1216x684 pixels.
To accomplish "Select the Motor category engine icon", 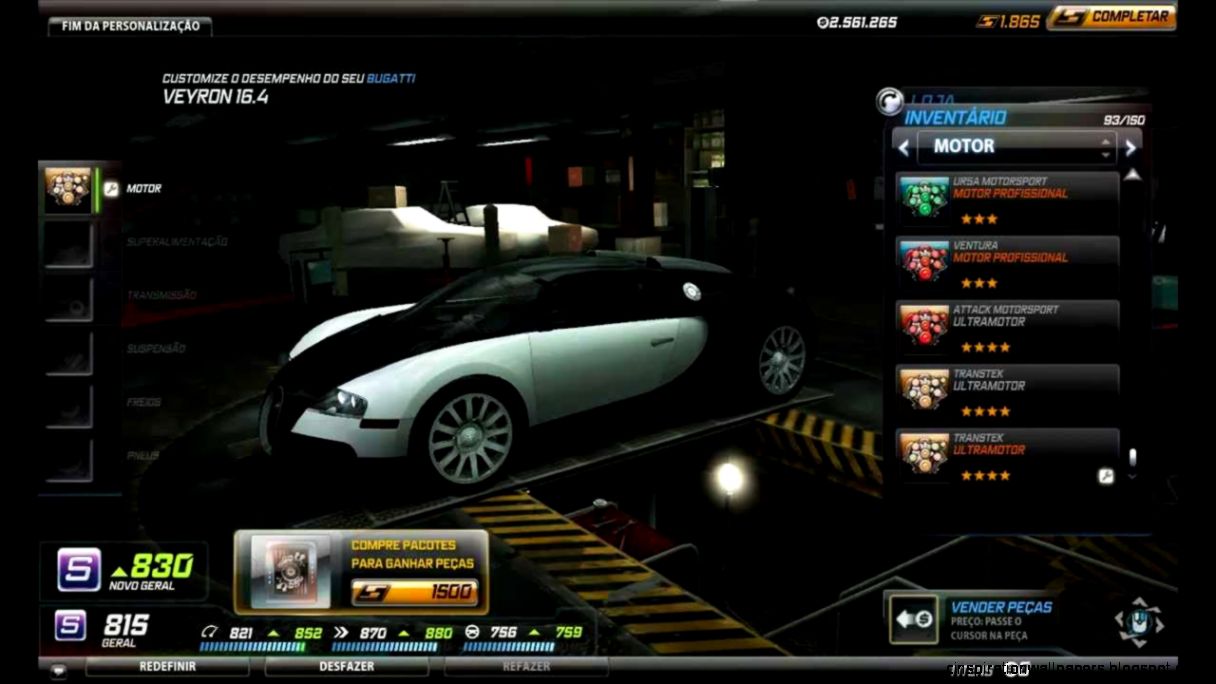I will pos(66,187).
